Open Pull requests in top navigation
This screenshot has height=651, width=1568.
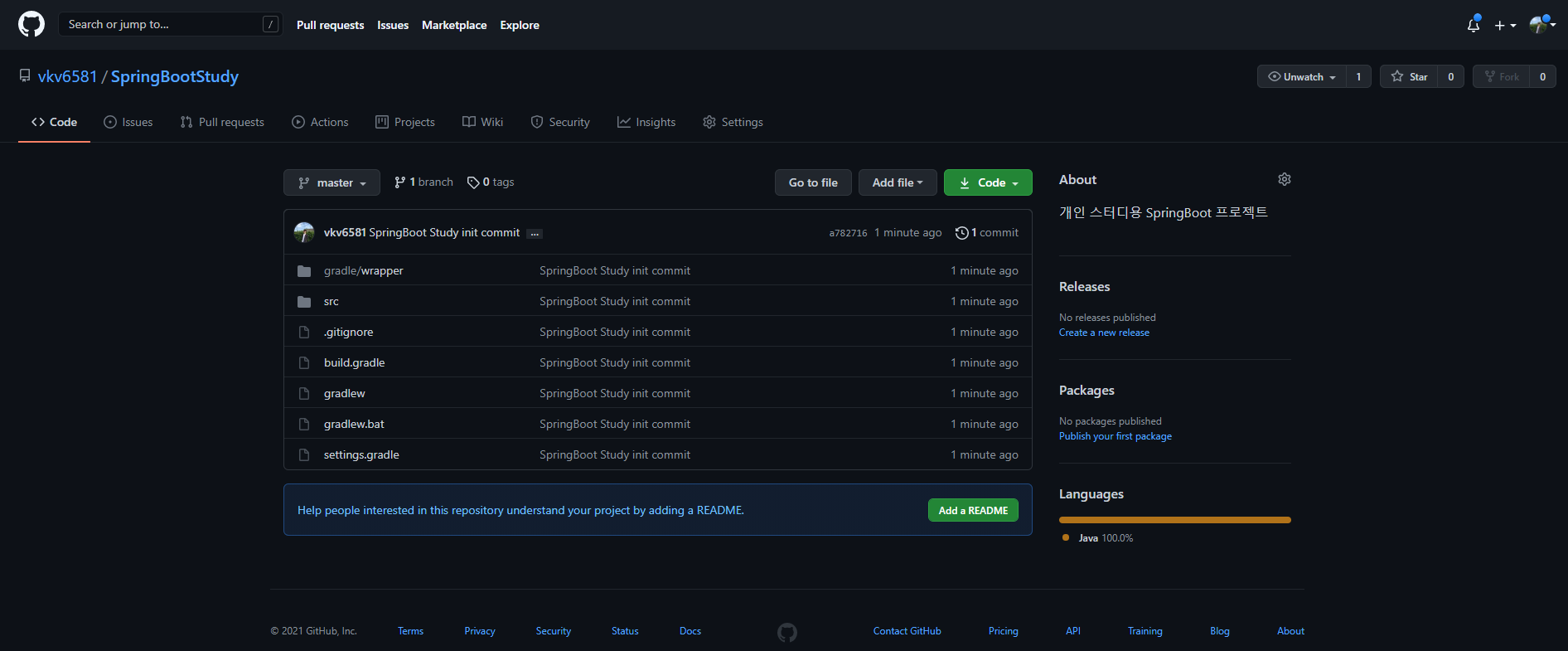[x=330, y=25]
